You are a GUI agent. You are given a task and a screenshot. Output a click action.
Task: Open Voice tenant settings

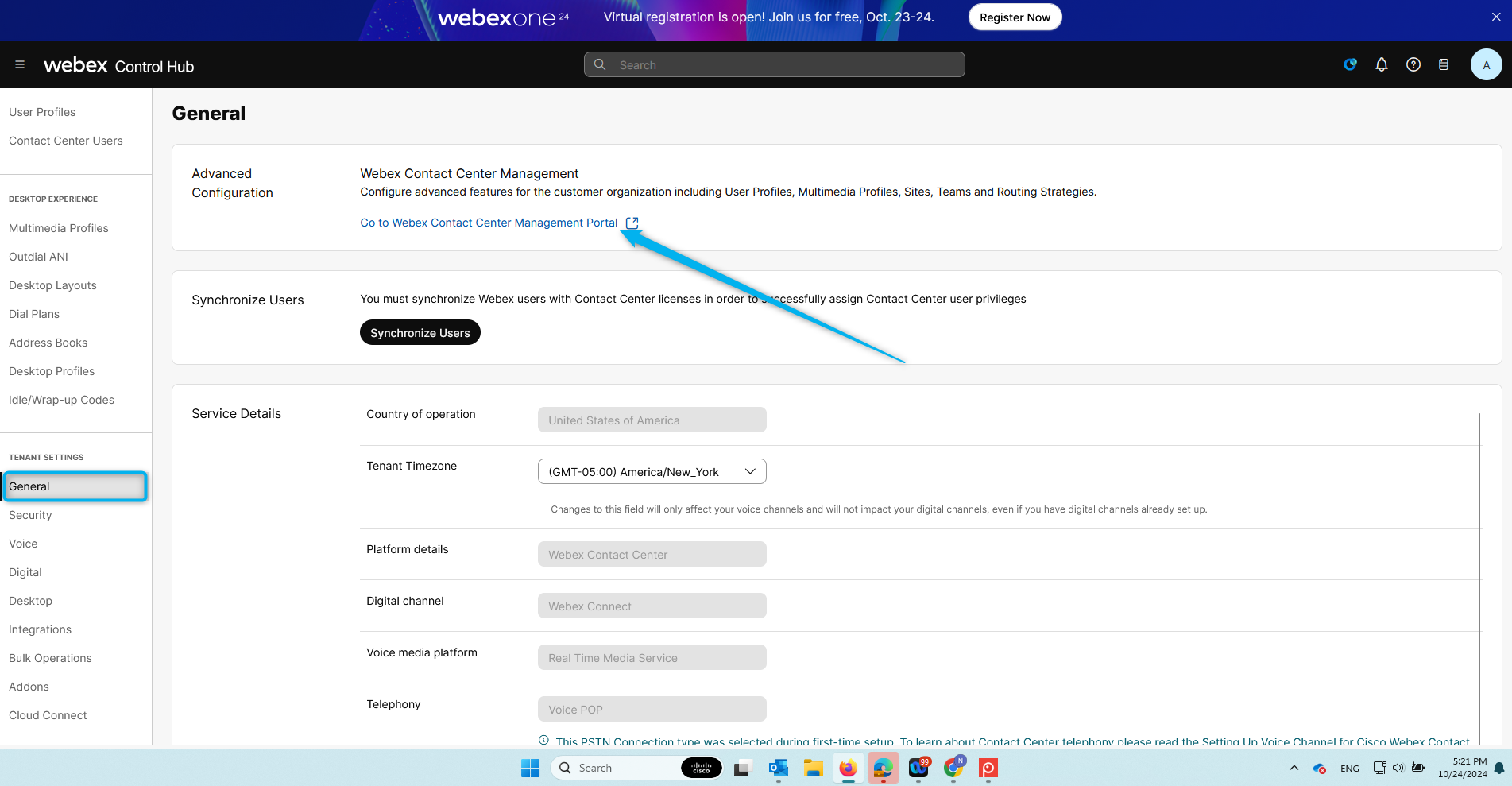point(23,544)
